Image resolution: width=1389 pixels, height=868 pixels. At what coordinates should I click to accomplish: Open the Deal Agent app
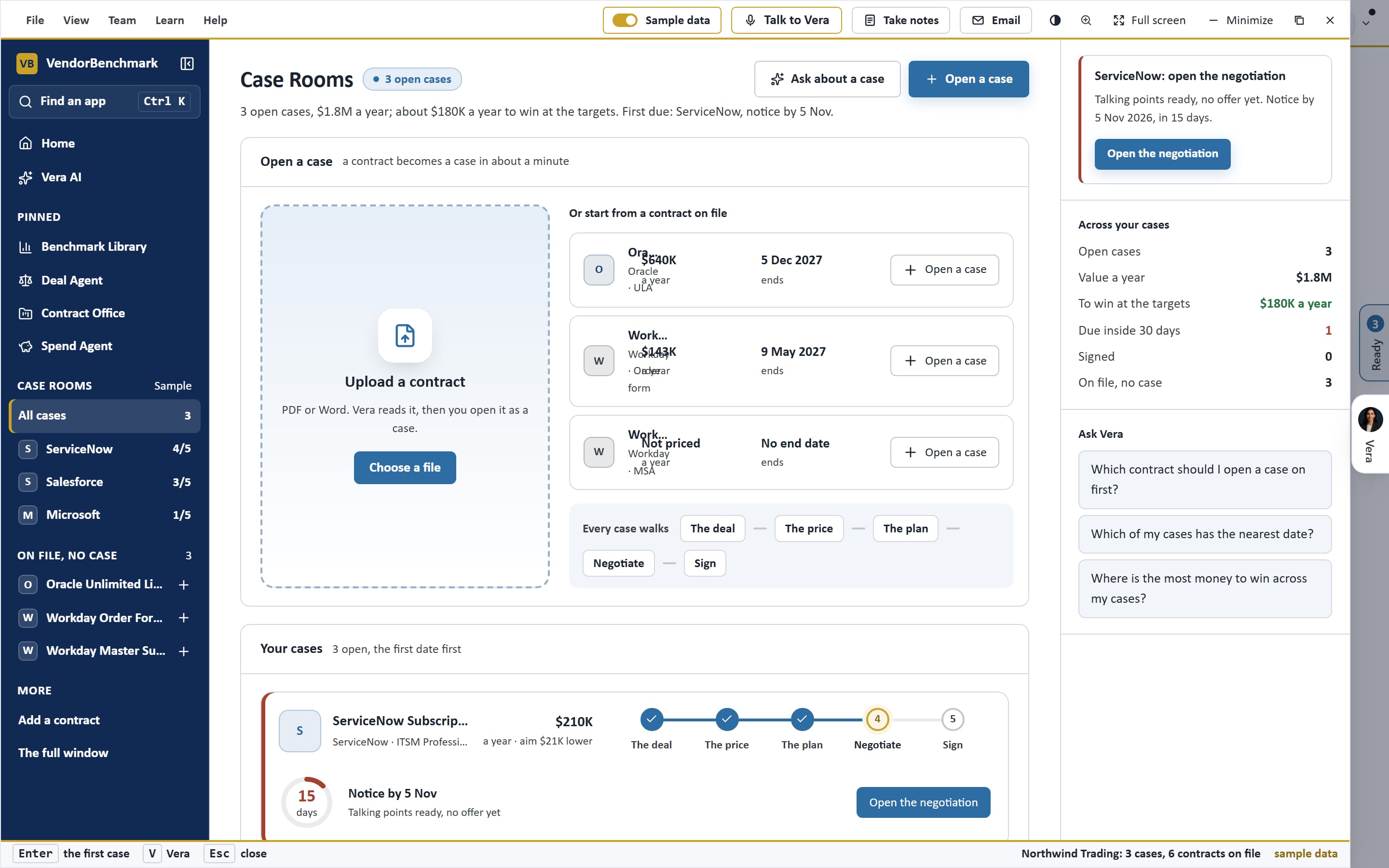pos(105,280)
